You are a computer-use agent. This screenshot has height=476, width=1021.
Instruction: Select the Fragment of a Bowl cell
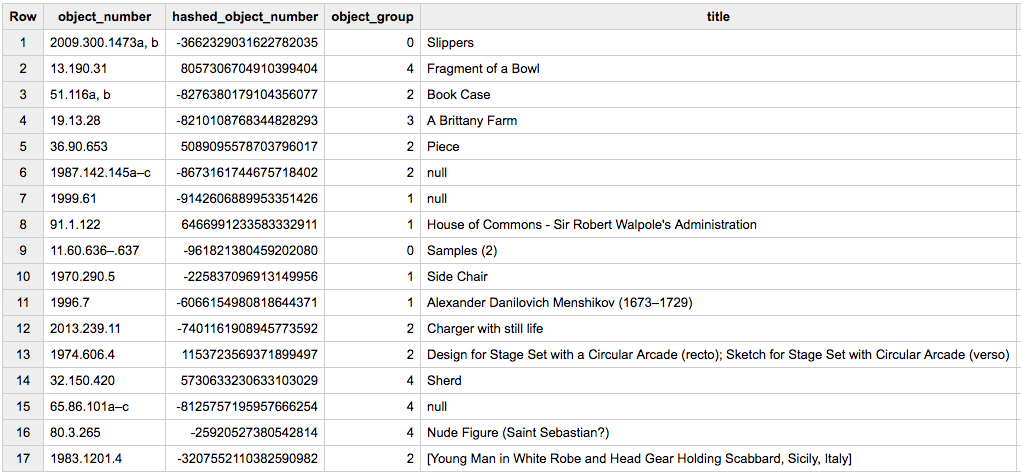(x=483, y=69)
